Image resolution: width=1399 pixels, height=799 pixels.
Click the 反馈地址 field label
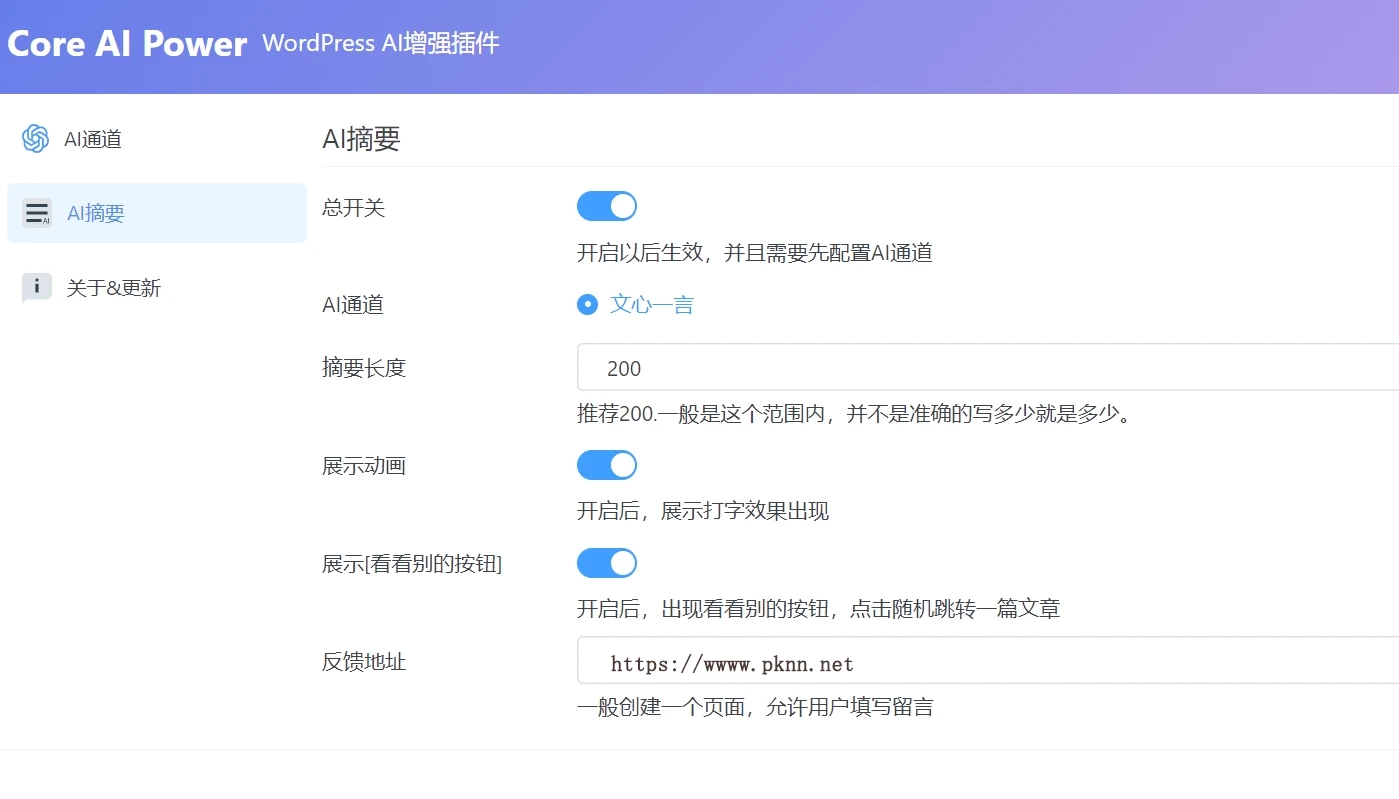click(x=364, y=661)
